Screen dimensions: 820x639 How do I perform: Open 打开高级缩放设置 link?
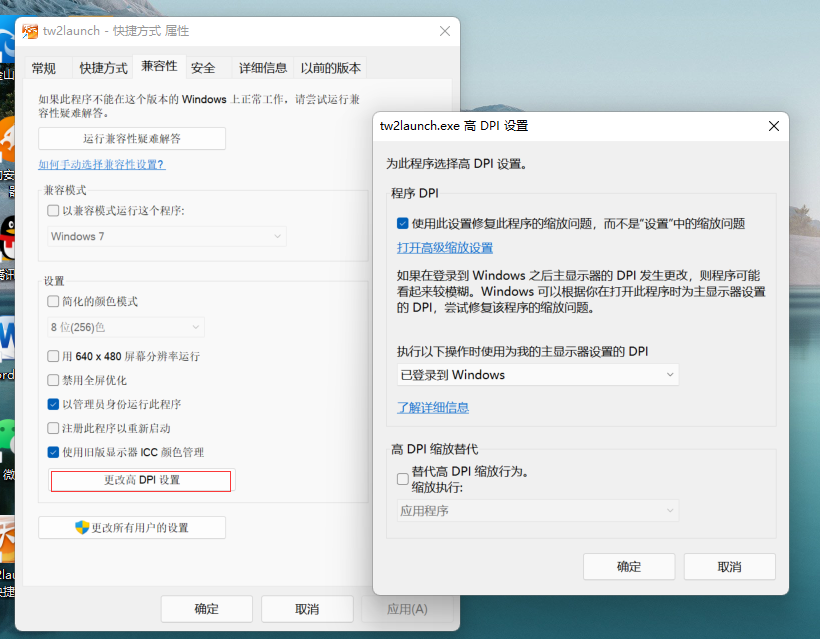[x=445, y=248]
